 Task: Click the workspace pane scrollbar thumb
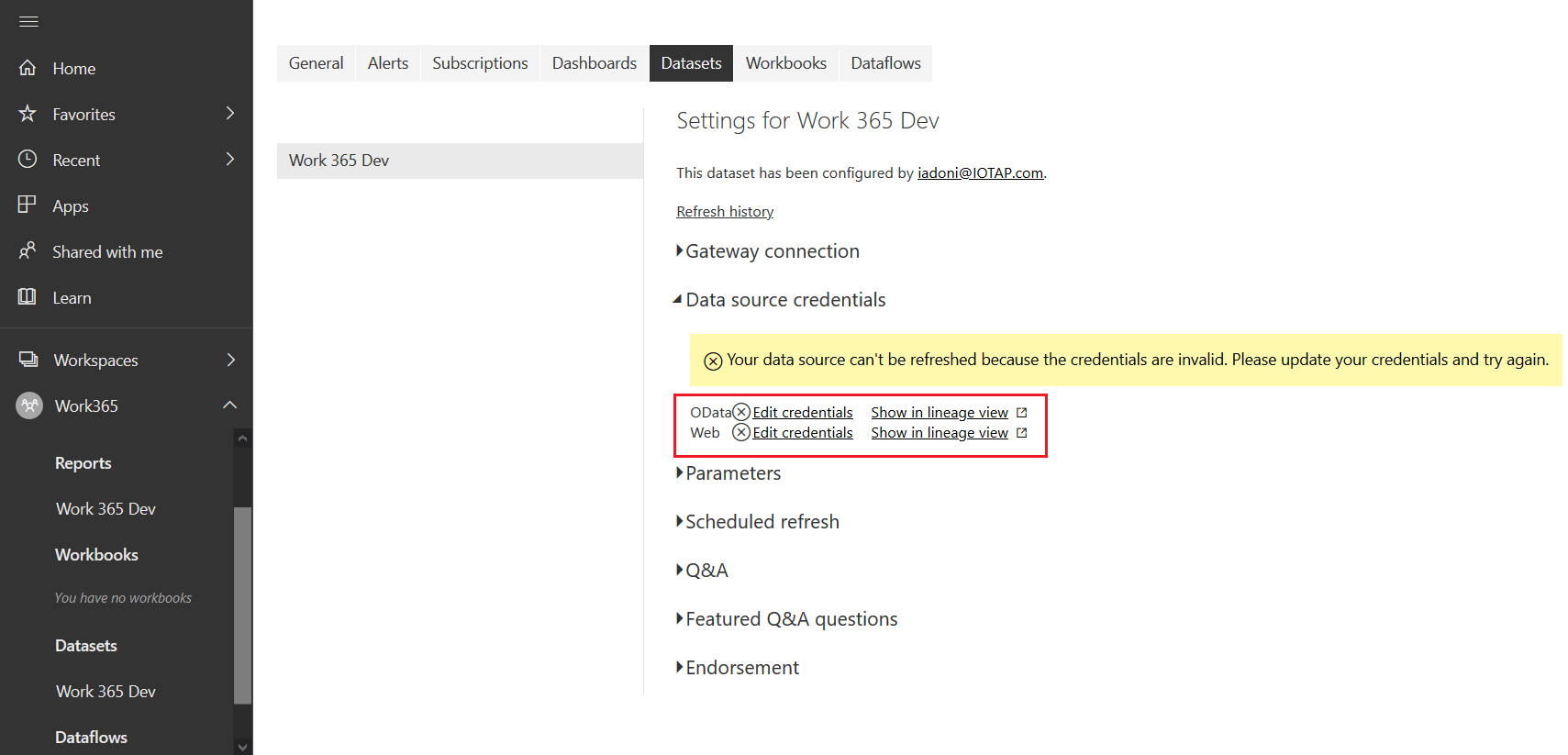tap(243, 605)
